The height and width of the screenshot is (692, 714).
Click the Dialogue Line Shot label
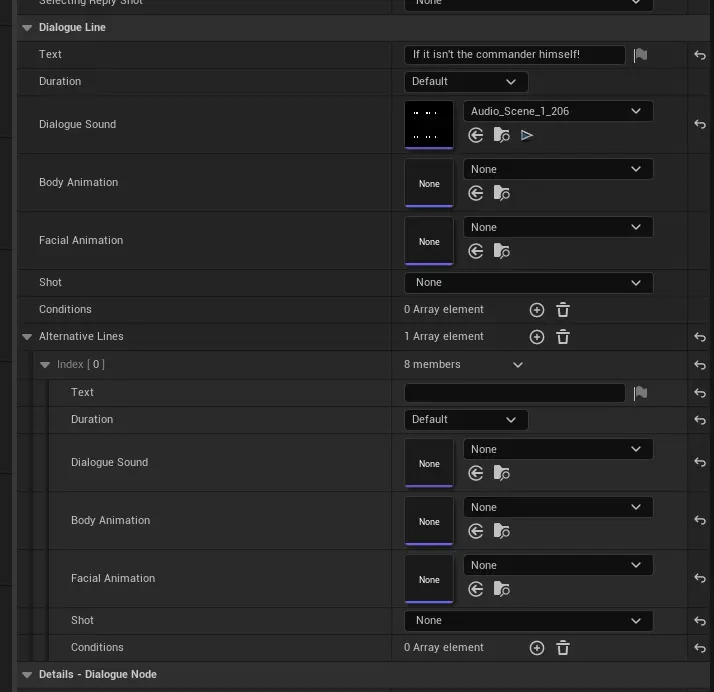pos(50,282)
